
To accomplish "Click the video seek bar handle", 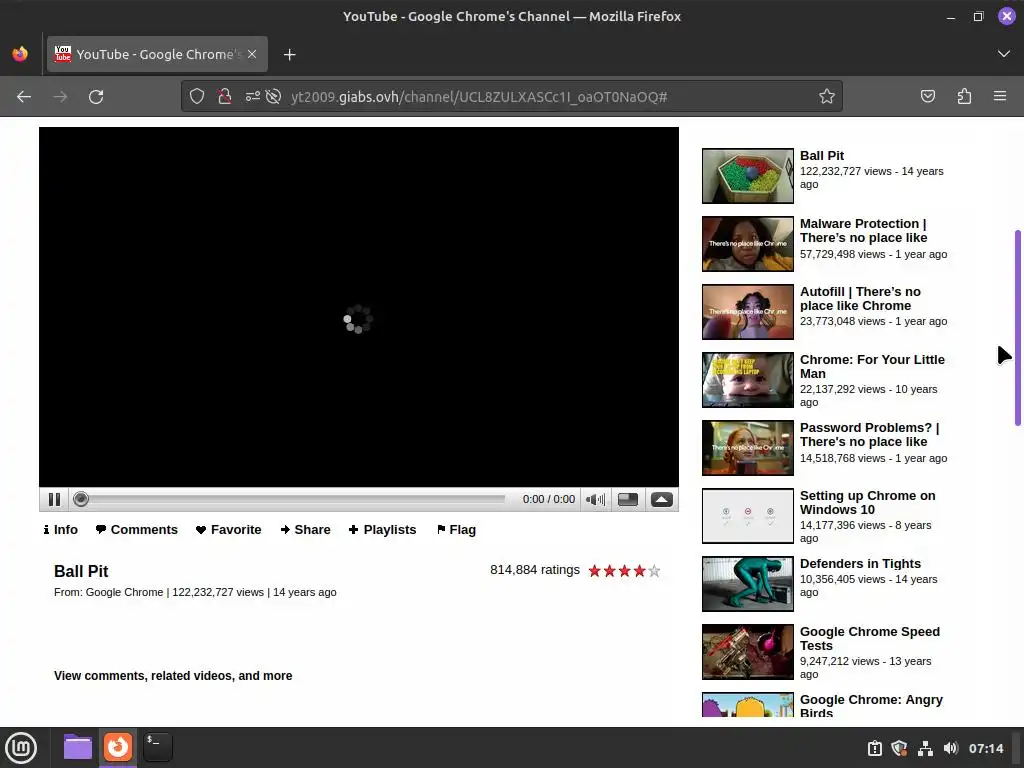I will pos(81,500).
